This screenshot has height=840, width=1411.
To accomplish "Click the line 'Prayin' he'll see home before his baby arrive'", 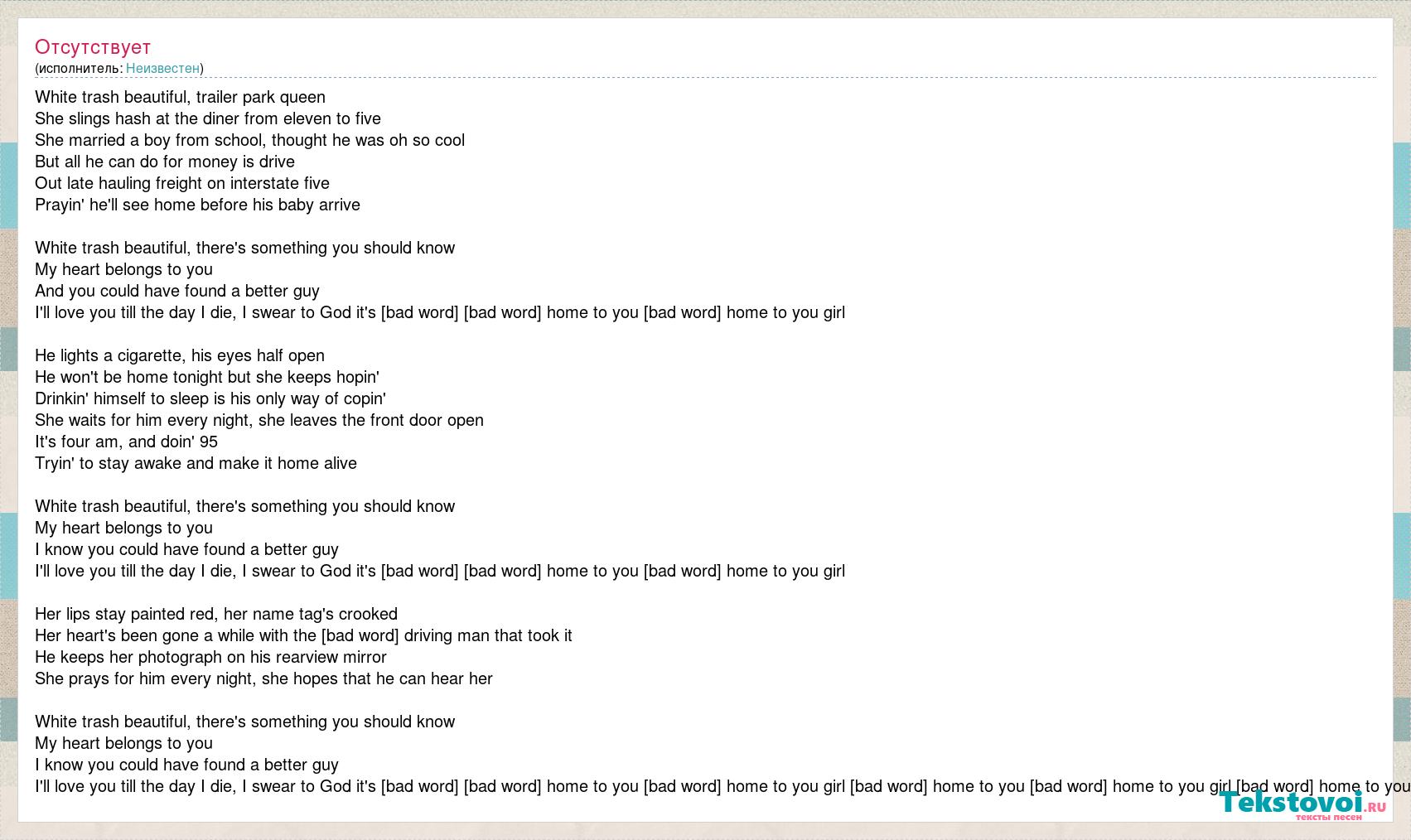I will point(197,205).
